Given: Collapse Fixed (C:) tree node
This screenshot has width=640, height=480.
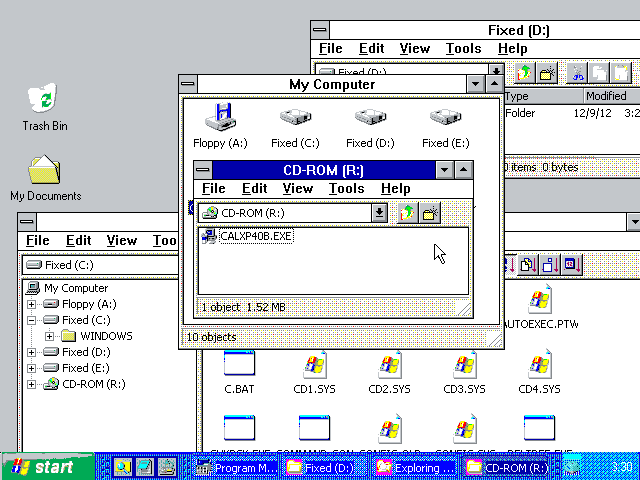Looking at the screenshot, I should pos(31,320).
